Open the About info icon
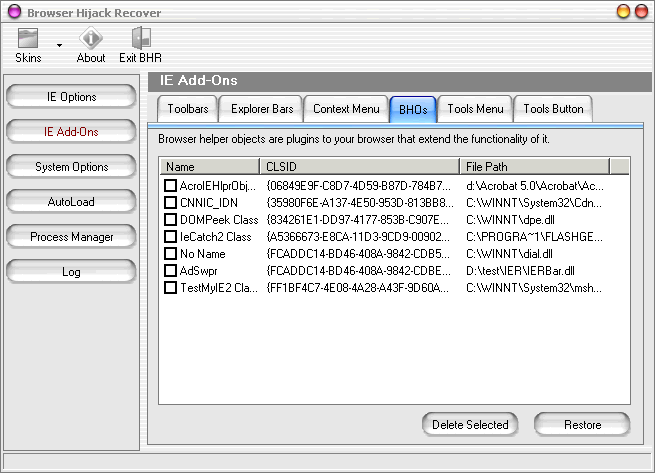Viewport: 655px width, 473px height. tap(91, 38)
